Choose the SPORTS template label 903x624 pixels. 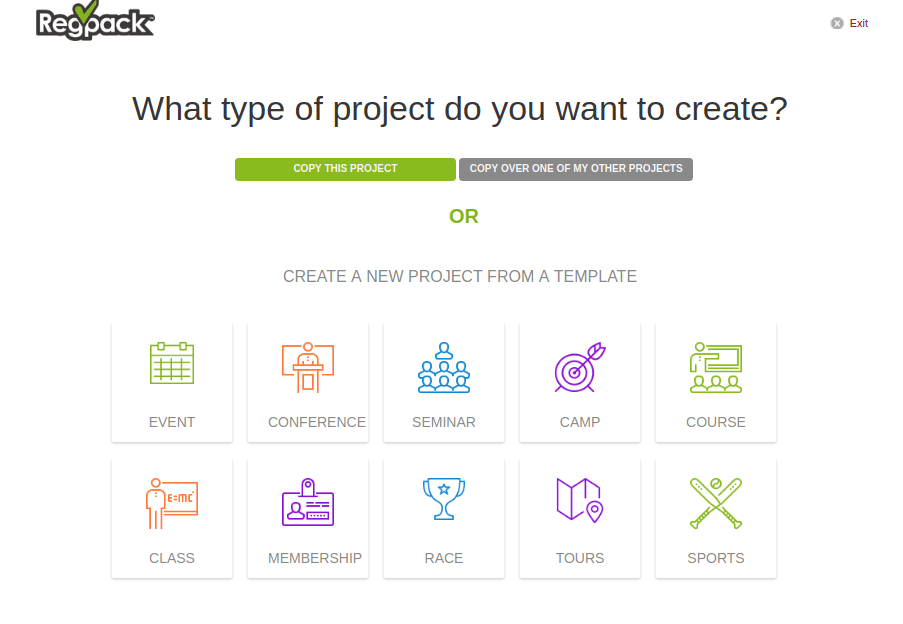(x=716, y=558)
